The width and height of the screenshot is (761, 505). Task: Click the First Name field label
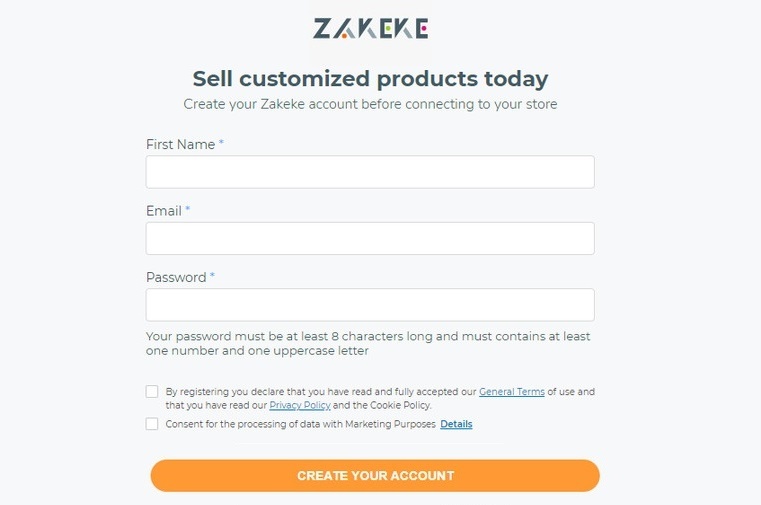[x=180, y=145]
